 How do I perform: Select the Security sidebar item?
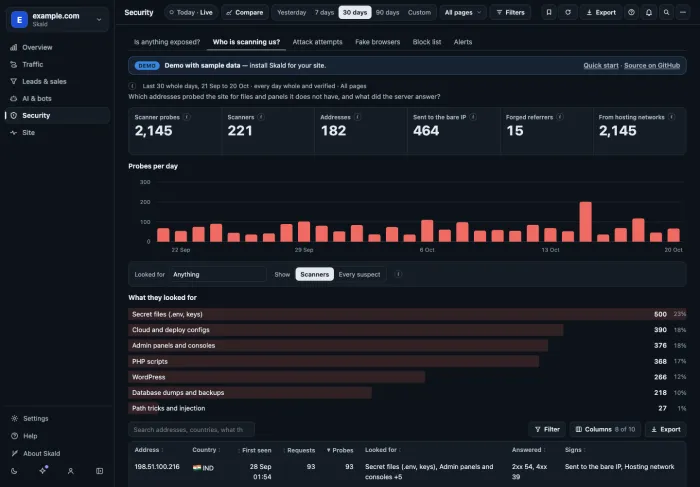point(57,115)
